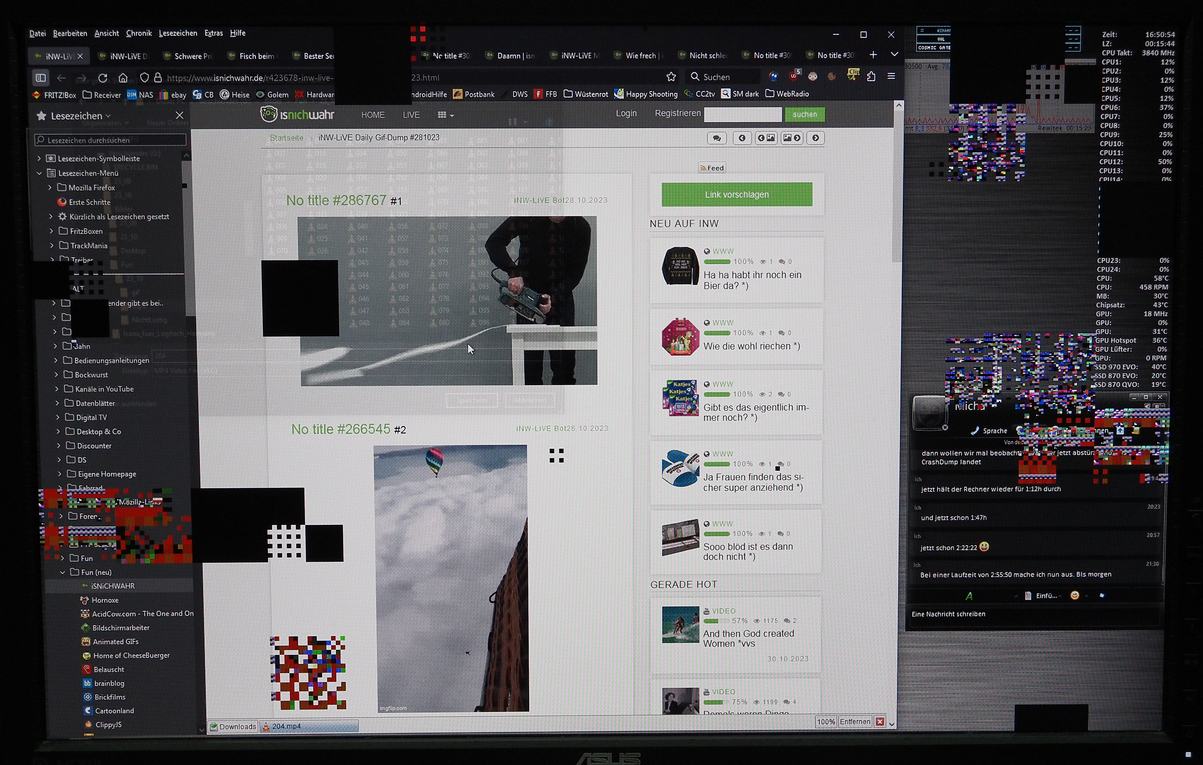Open the Golem bookmark
This screenshot has height=765, width=1203.
click(272, 95)
